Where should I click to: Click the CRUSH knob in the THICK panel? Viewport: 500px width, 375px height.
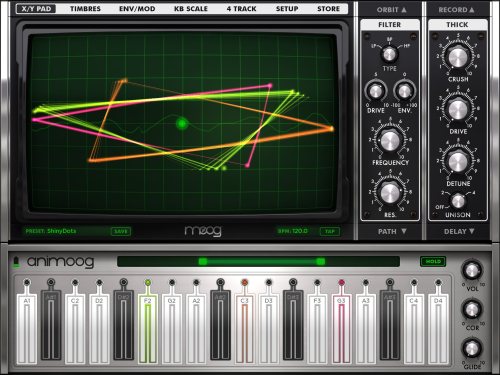coord(458,57)
